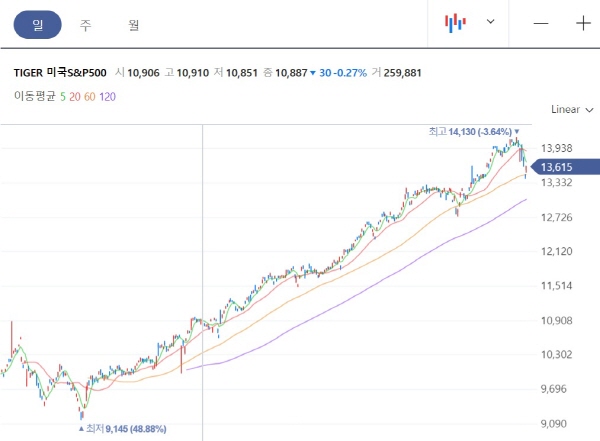The width and height of the screenshot is (600, 441).
Task: Click the opening price value 10,906
Action: (x=143, y=73)
